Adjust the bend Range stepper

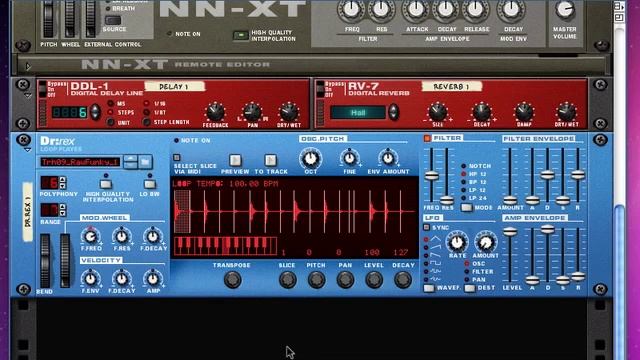click(62, 210)
